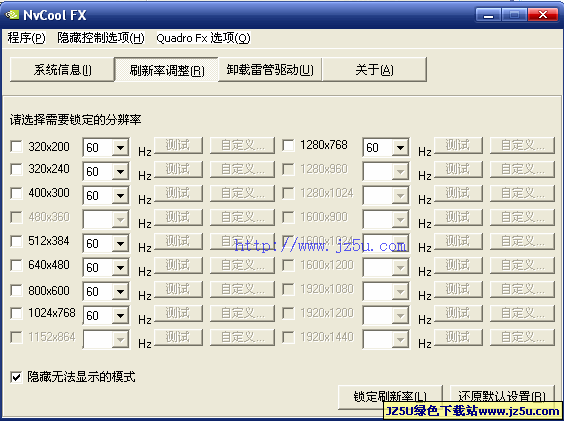Tick the 512x384 resolution checkbox
This screenshot has width=564, height=421.
coord(17,241)
